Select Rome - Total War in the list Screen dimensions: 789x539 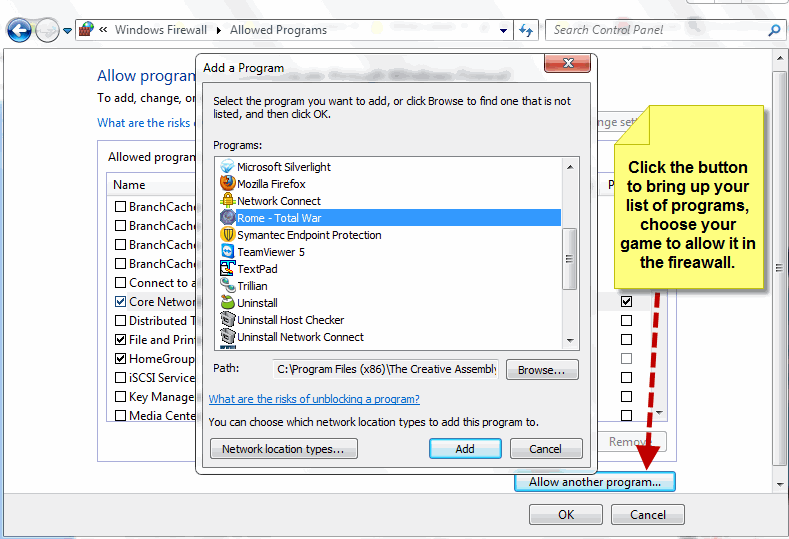tap(389, 218)
